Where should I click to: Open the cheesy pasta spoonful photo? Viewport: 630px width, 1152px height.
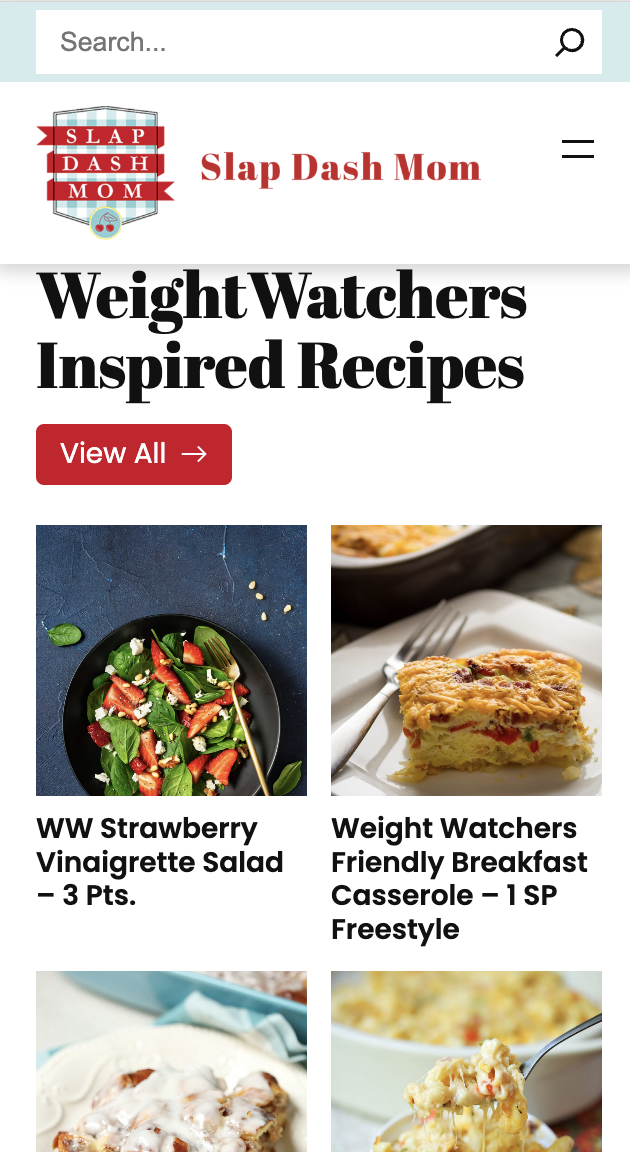pos(466,1062)
